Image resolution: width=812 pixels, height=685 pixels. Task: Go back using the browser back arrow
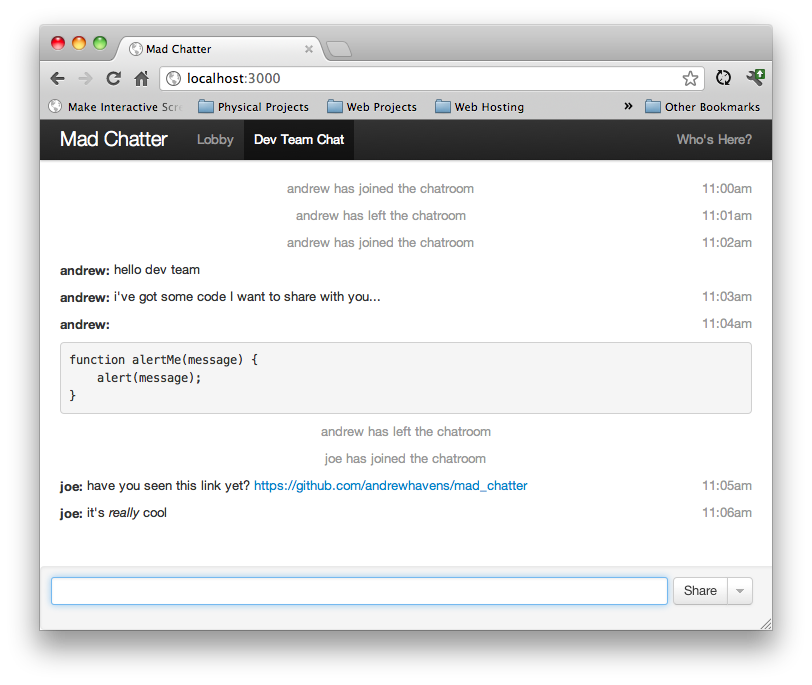57,79
